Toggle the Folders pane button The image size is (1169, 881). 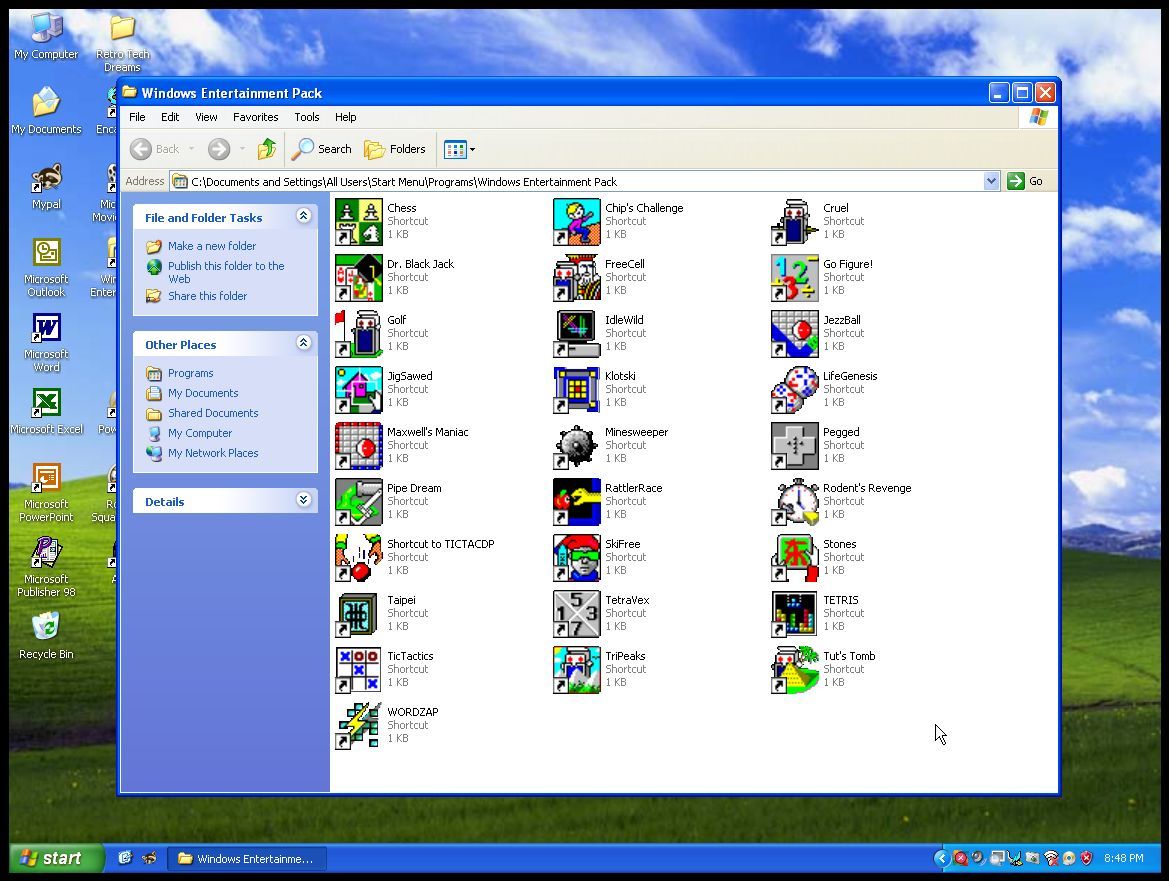pyautogui.click(x=395, y=149)
